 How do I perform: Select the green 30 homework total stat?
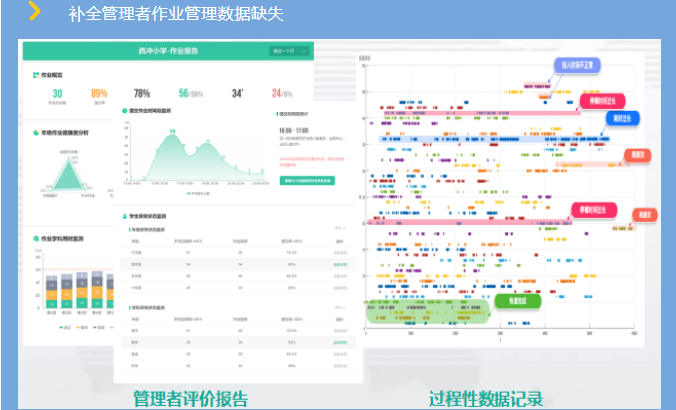click(57, 94)
